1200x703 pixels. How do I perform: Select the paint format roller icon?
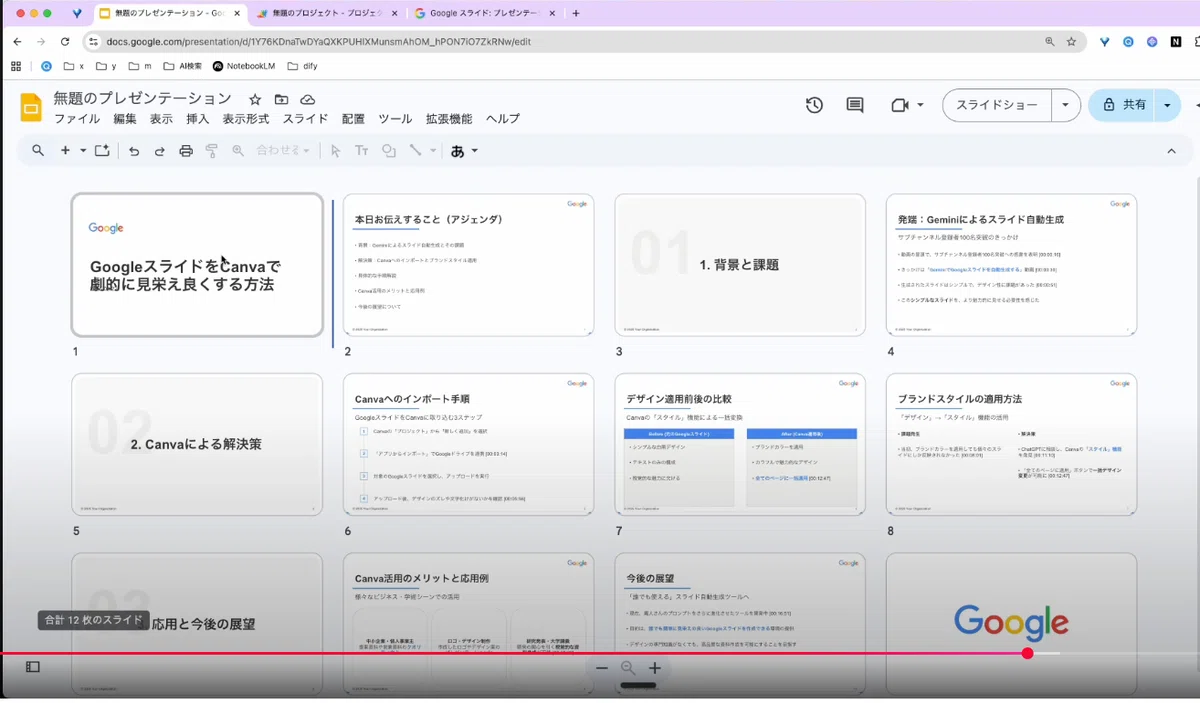click(212, 151)
